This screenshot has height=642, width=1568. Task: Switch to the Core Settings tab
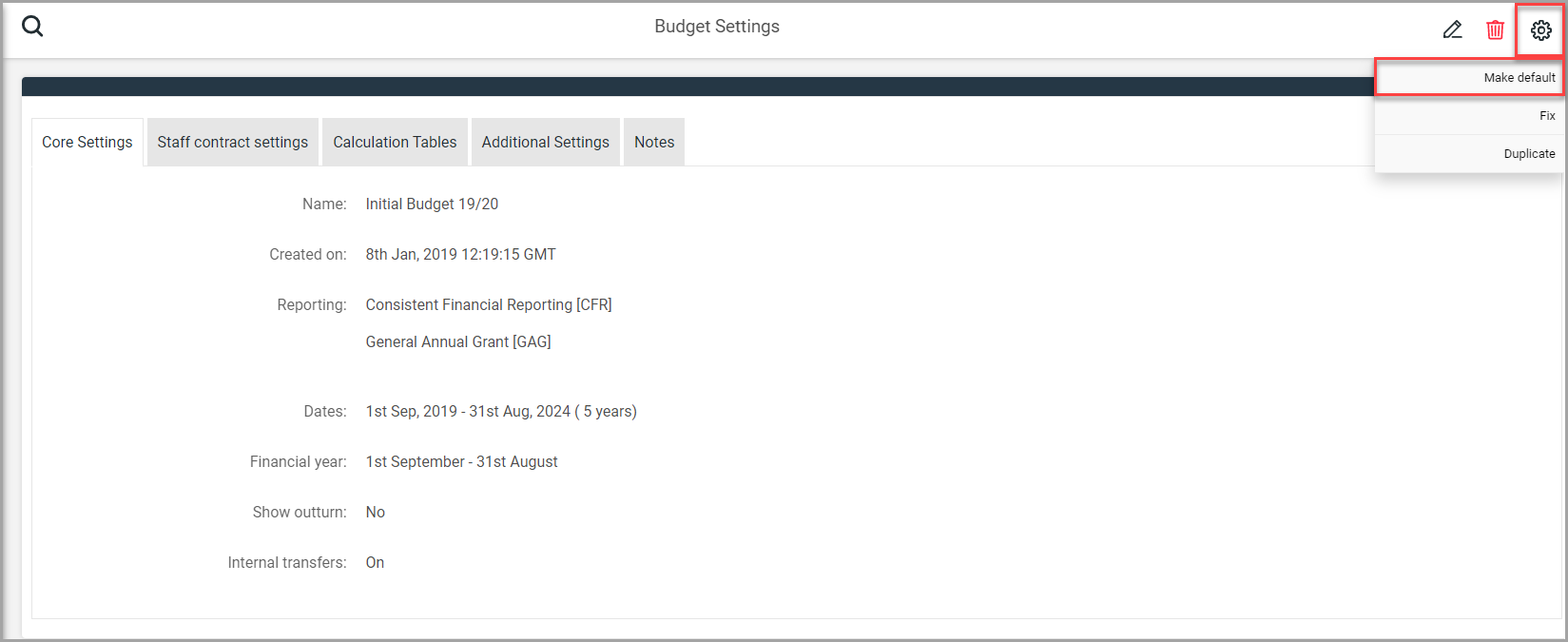[87, 143]
